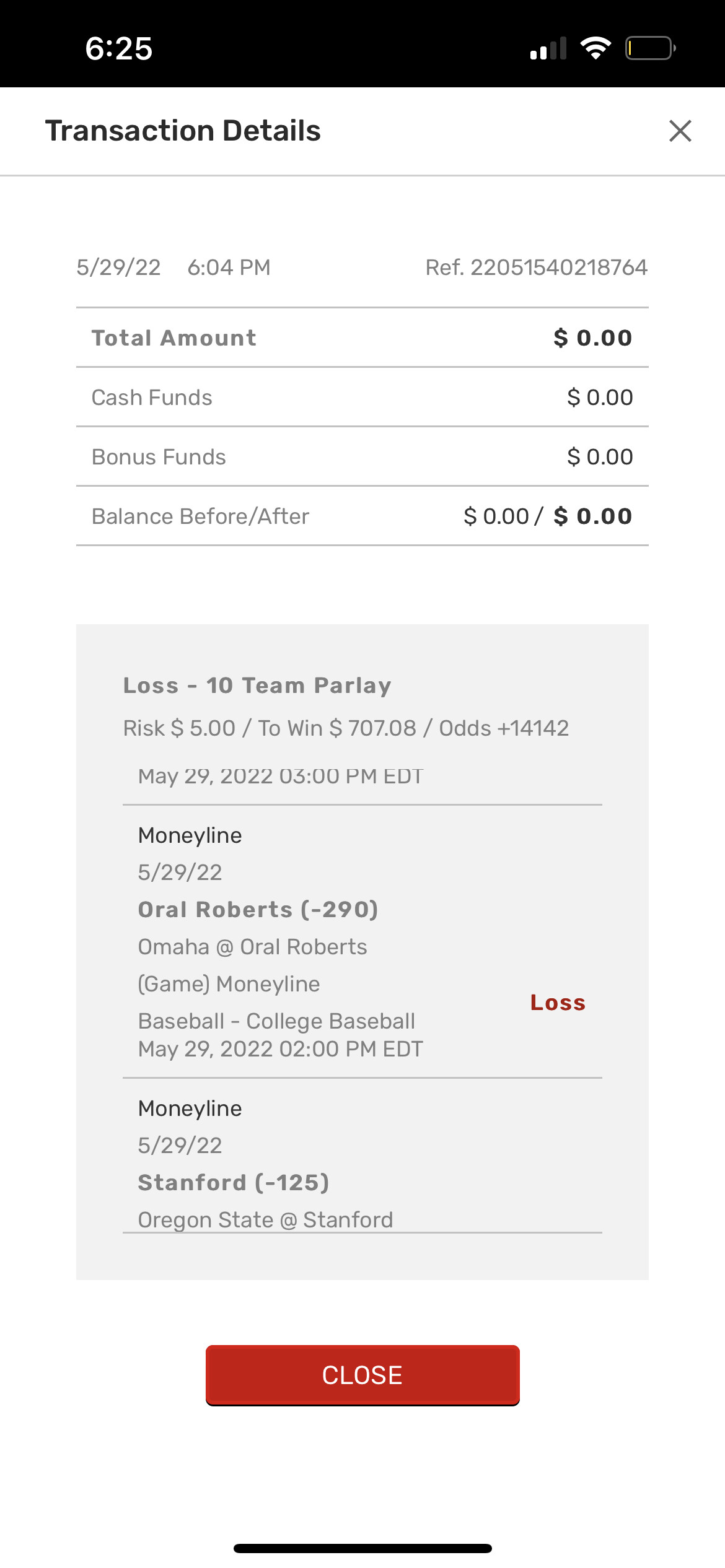Select the Stanford (-125) pick
The height and width of the screenshot is (1568, 725).
pyautogui.click(x=234, y=1183)
